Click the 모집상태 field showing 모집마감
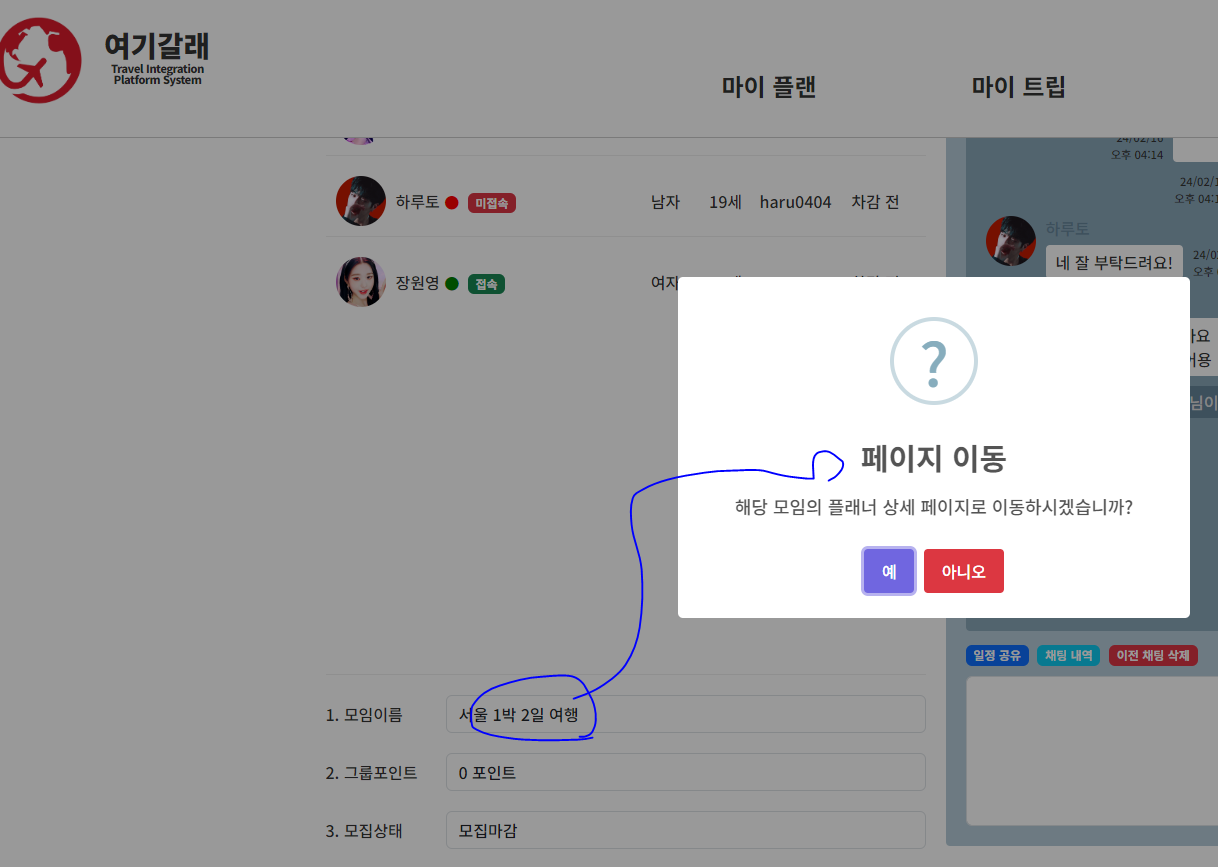 [x=686, y=830]
